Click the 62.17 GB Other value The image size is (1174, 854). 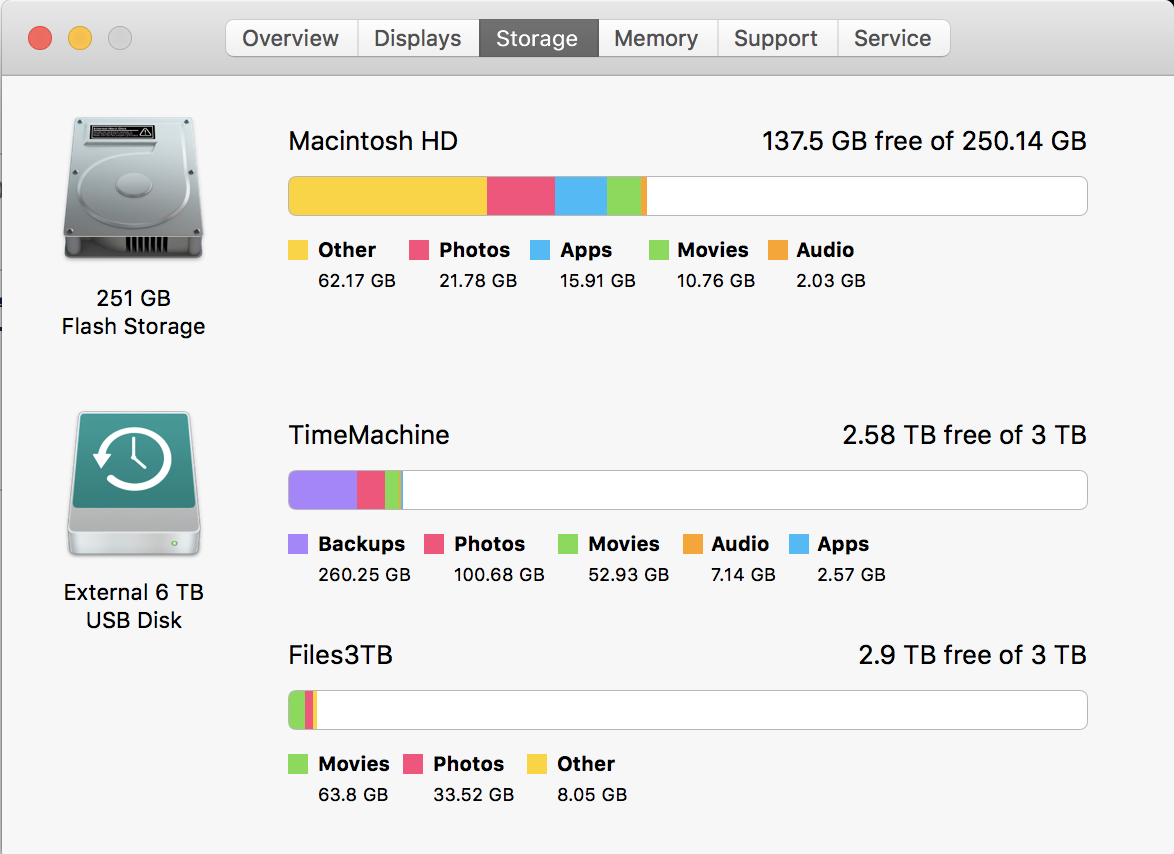[356, 281]
